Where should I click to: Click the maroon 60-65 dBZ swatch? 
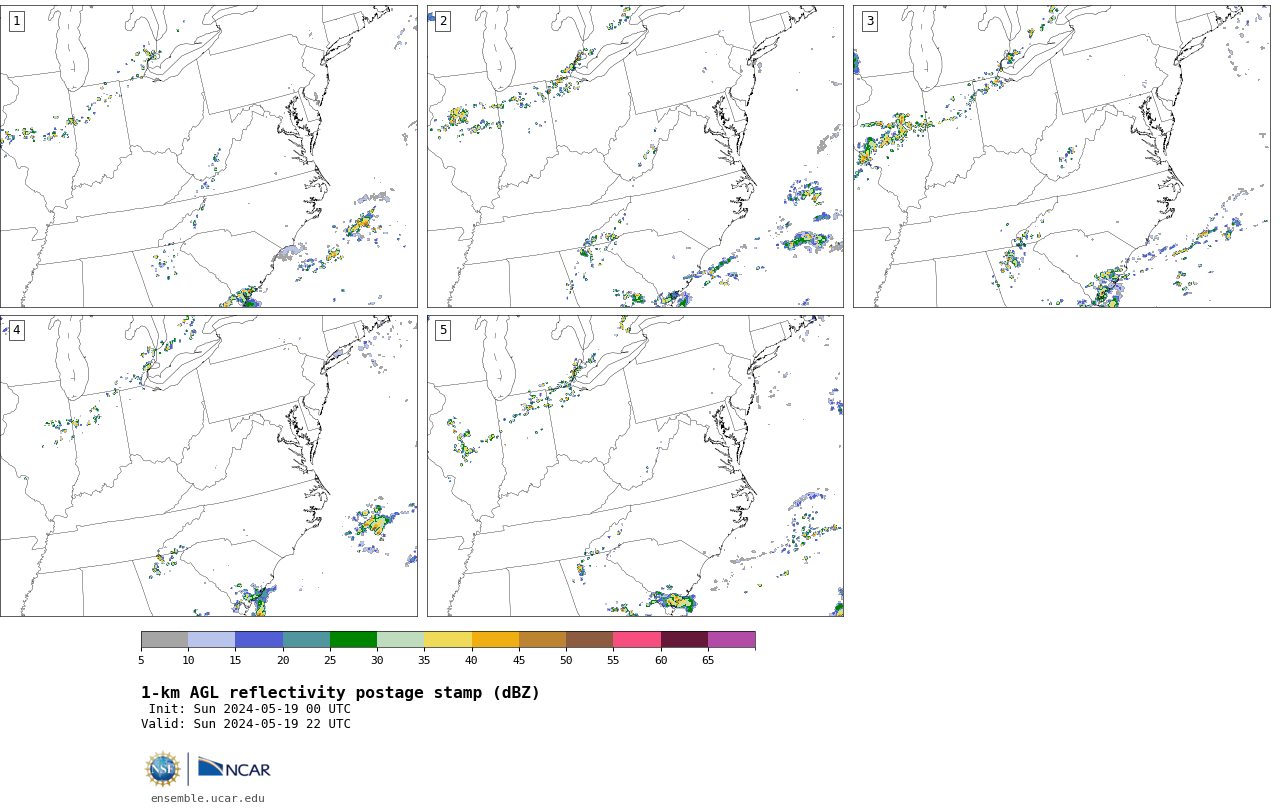(x=684, y=640)
